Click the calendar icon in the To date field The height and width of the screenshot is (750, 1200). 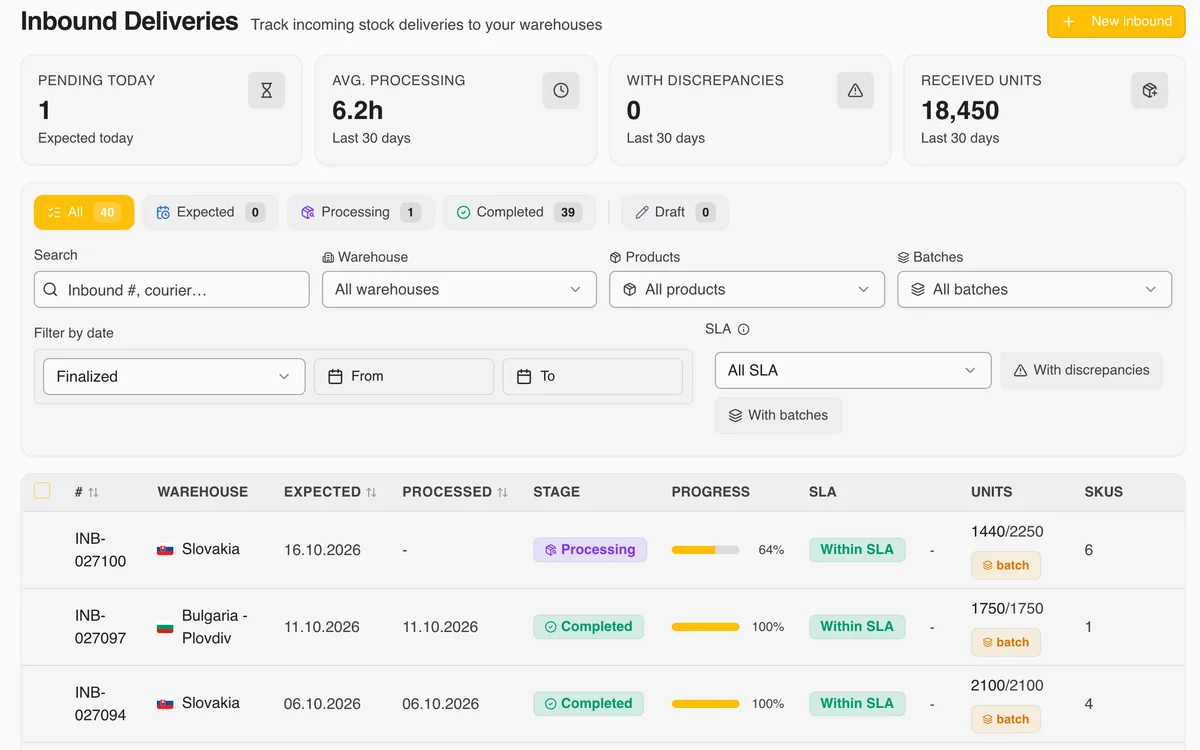pyautogui.click(x=524, y=376)
